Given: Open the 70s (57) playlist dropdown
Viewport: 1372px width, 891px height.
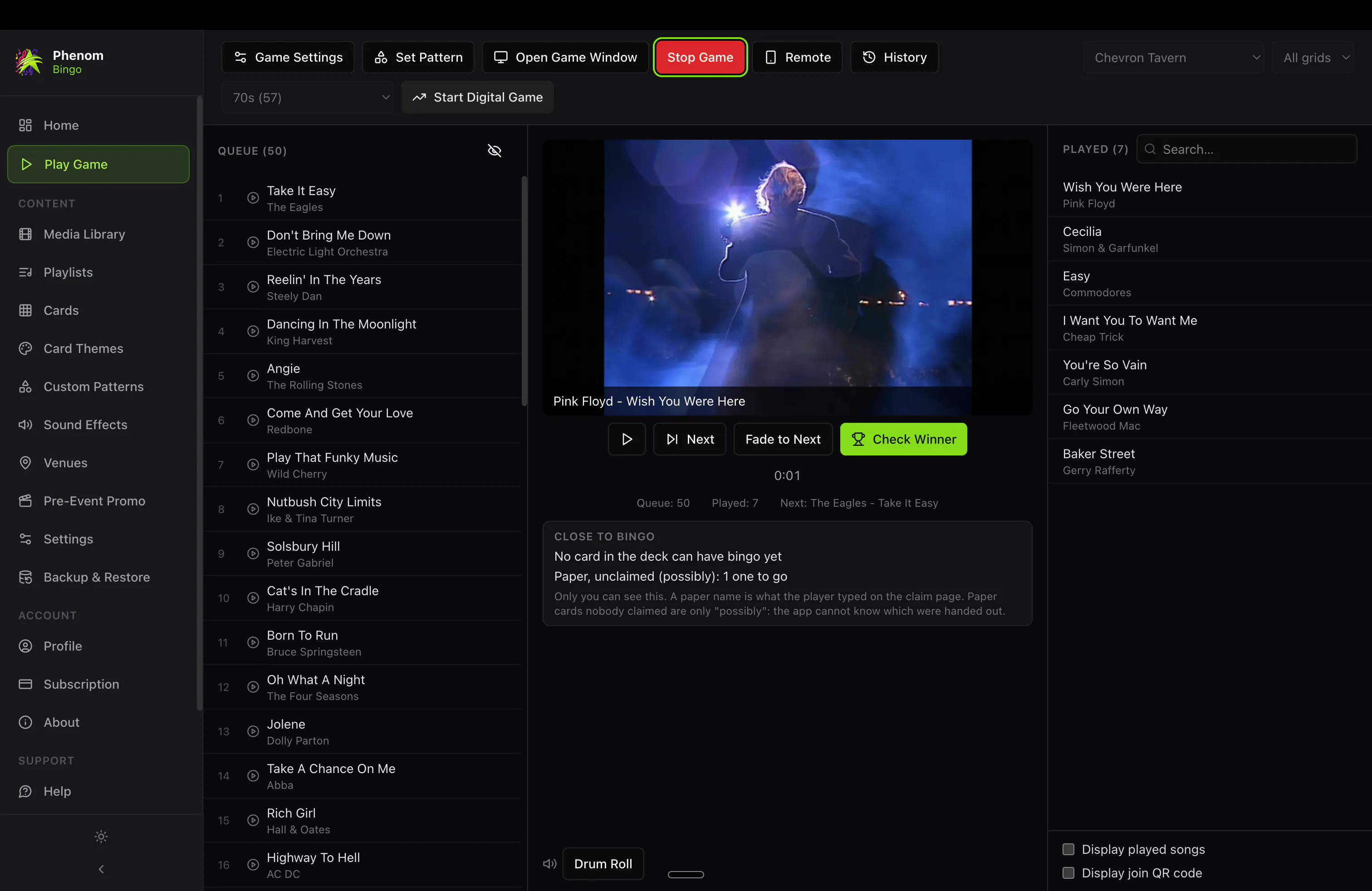Looking at the screenshot, I should pos(307,98).
